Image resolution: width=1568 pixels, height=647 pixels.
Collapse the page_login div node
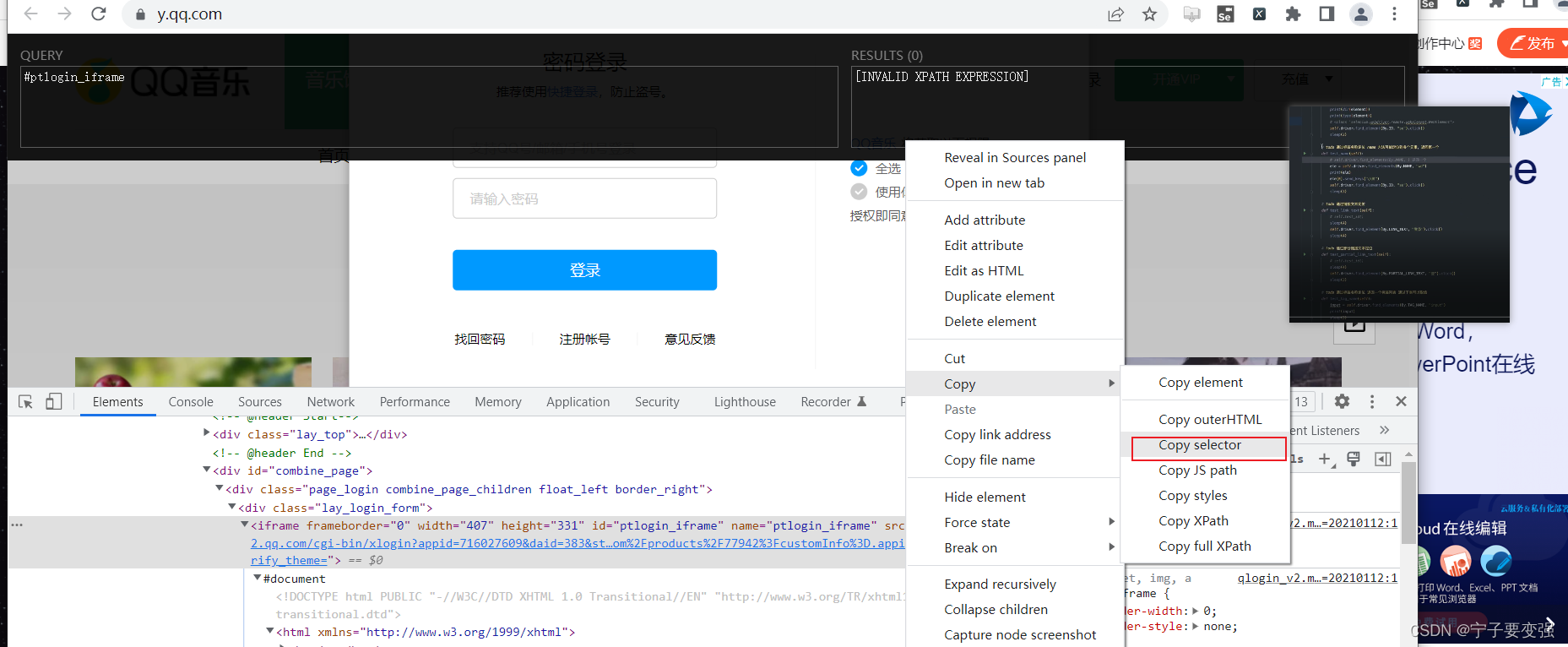coord(220,488)
